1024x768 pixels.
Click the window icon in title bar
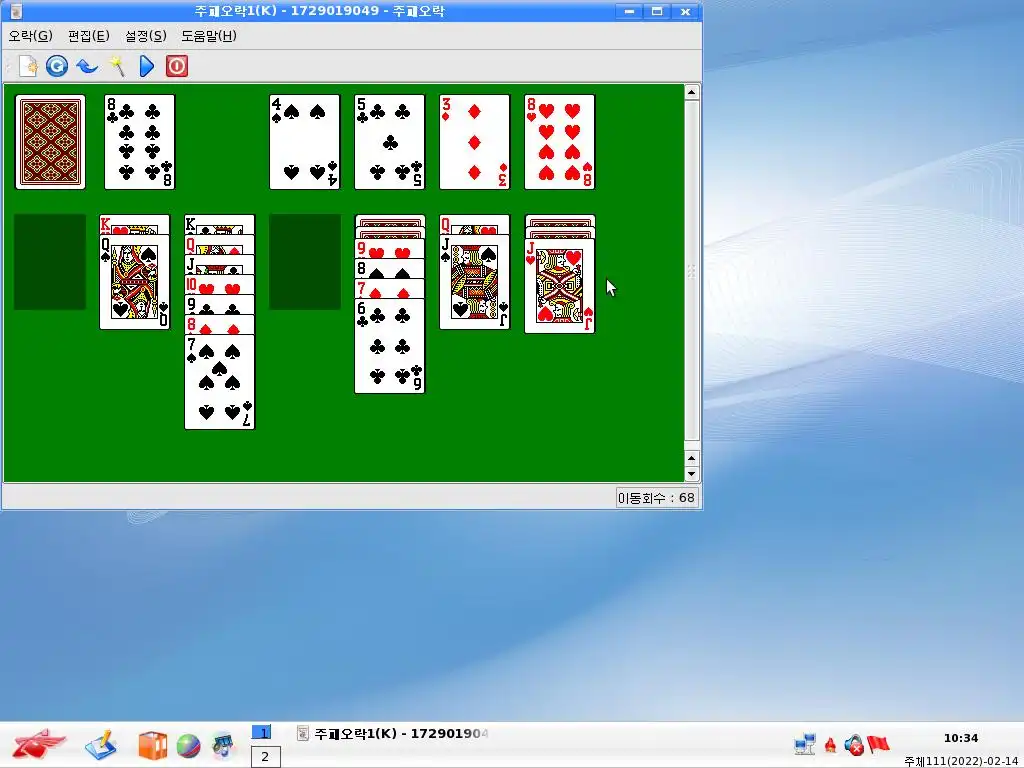point(16,11)
